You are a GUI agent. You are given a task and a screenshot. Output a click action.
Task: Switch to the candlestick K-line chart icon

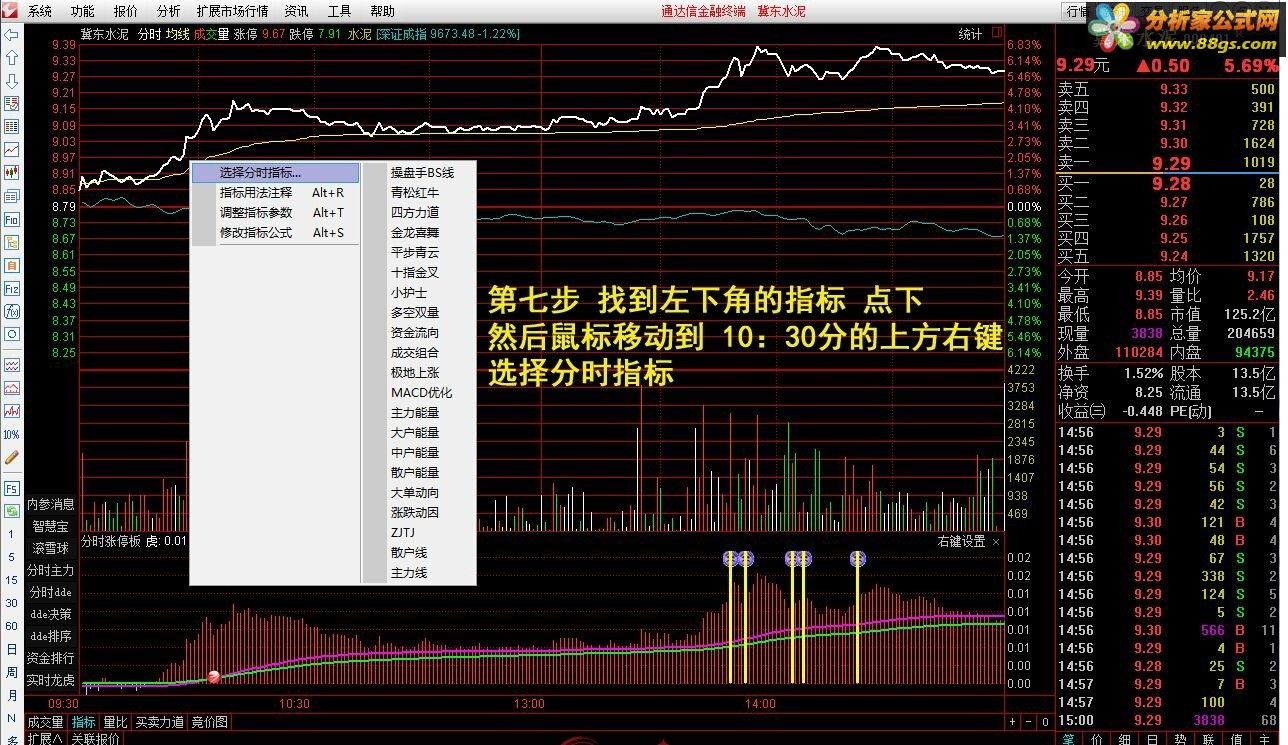click(x=11, y=173)
